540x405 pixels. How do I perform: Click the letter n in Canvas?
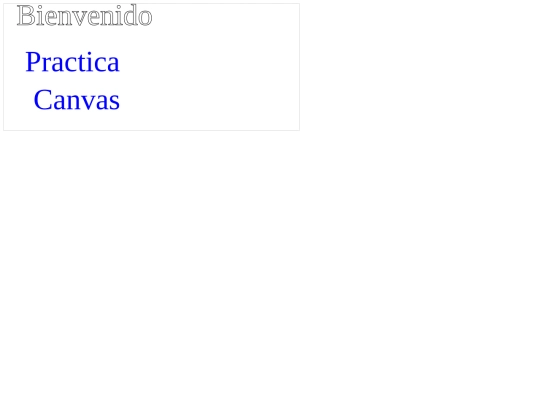point(73,103)
